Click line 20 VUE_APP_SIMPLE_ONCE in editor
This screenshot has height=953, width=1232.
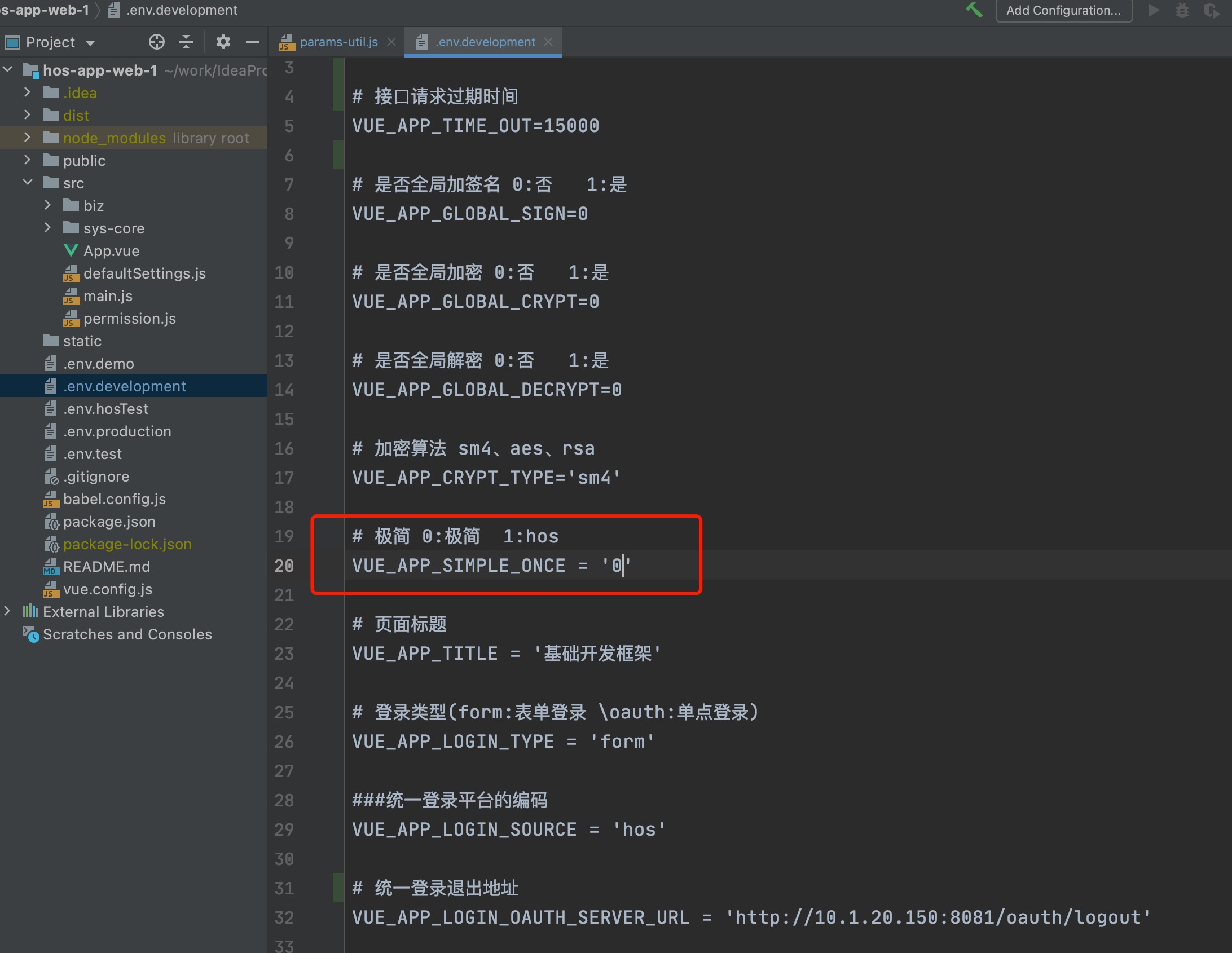(x=458, y=566)
